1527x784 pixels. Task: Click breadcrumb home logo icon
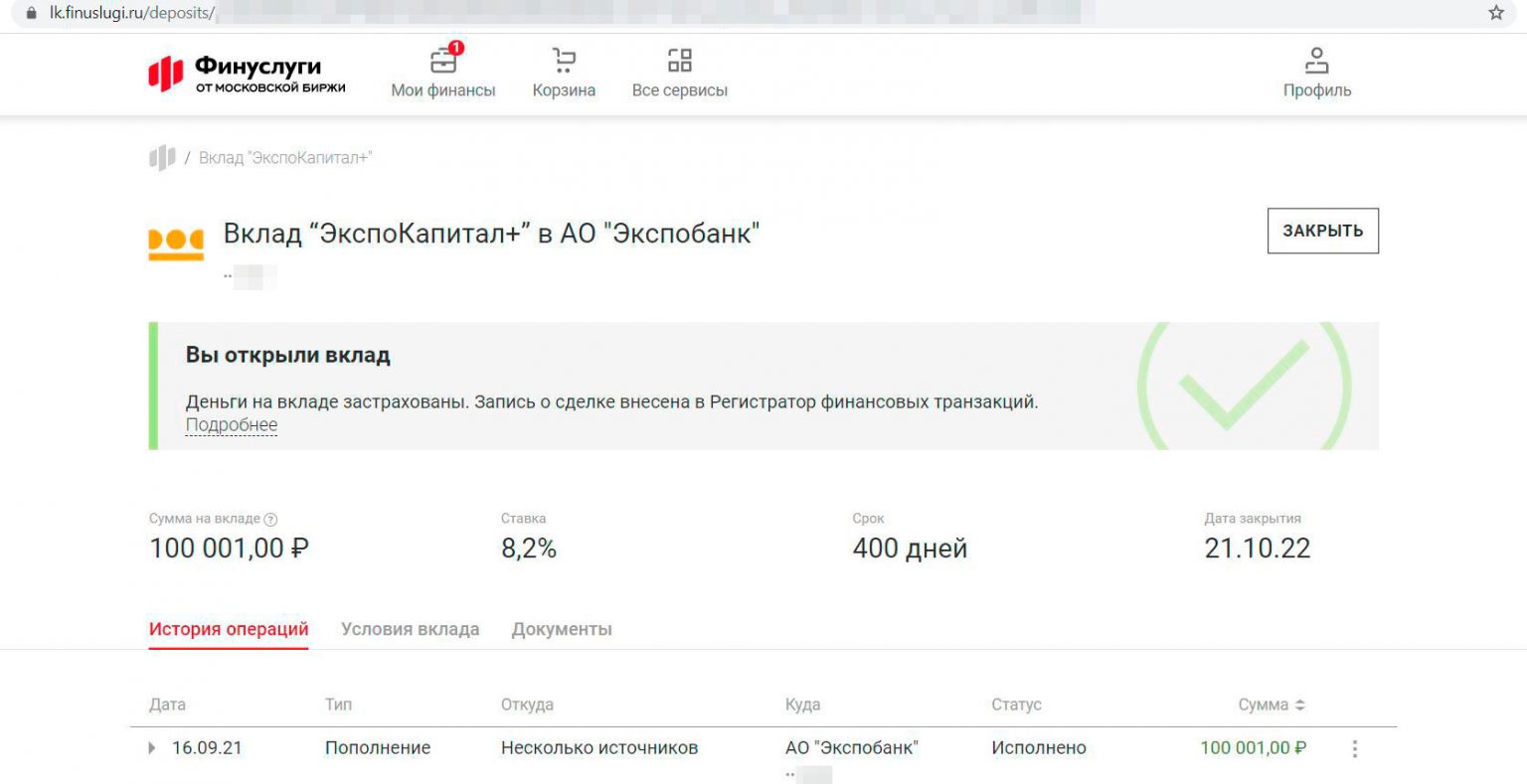click(162, 157)
